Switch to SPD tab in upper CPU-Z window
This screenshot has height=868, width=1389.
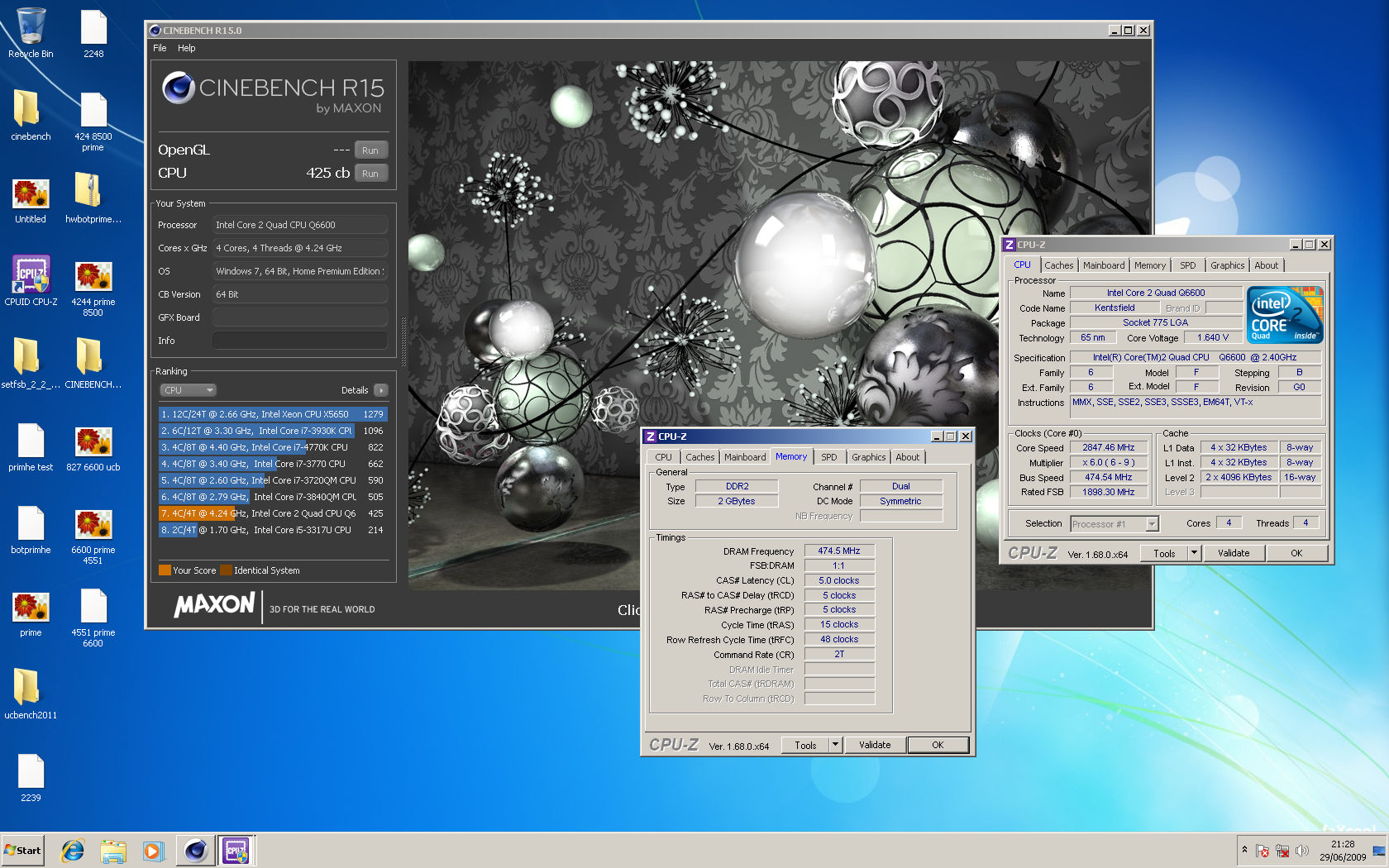point(1188,265)
